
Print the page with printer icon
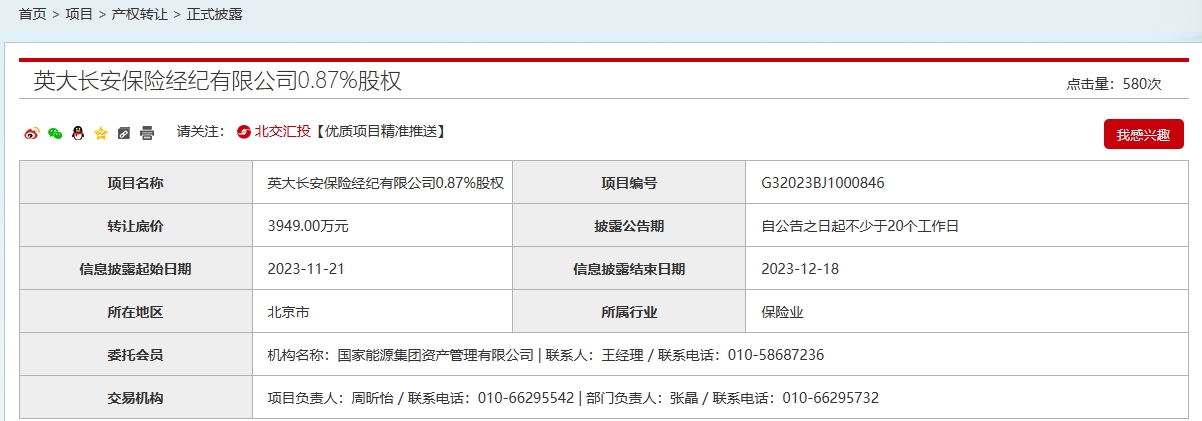[147, 133]
